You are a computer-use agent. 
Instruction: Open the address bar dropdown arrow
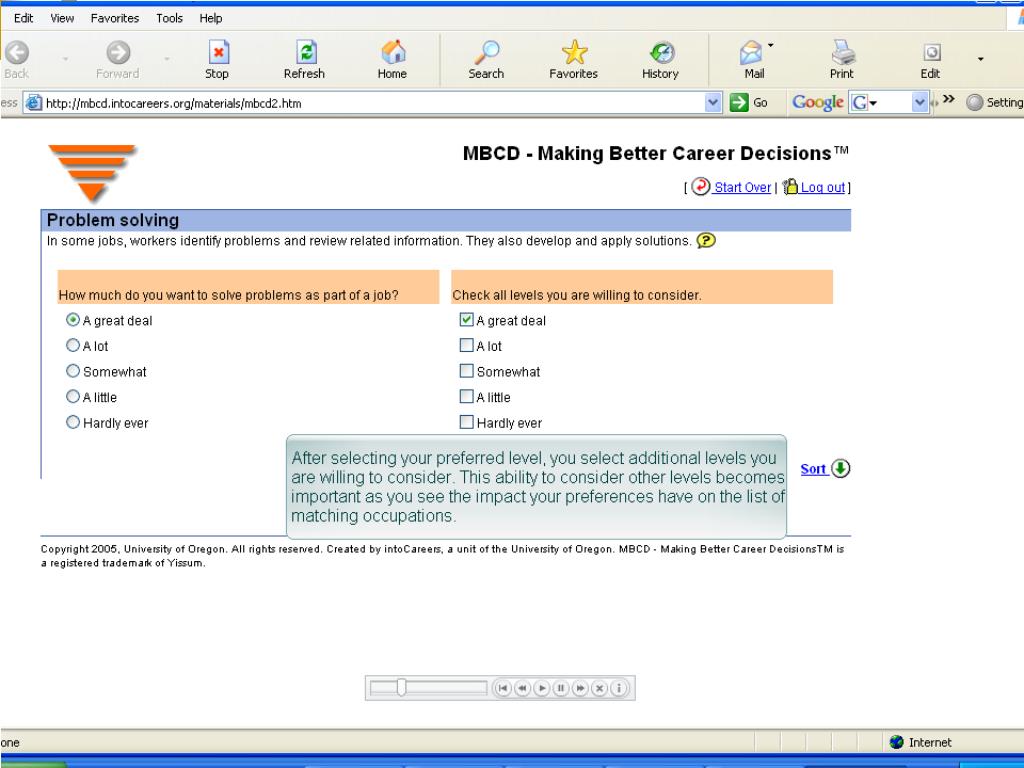(713, 103)
